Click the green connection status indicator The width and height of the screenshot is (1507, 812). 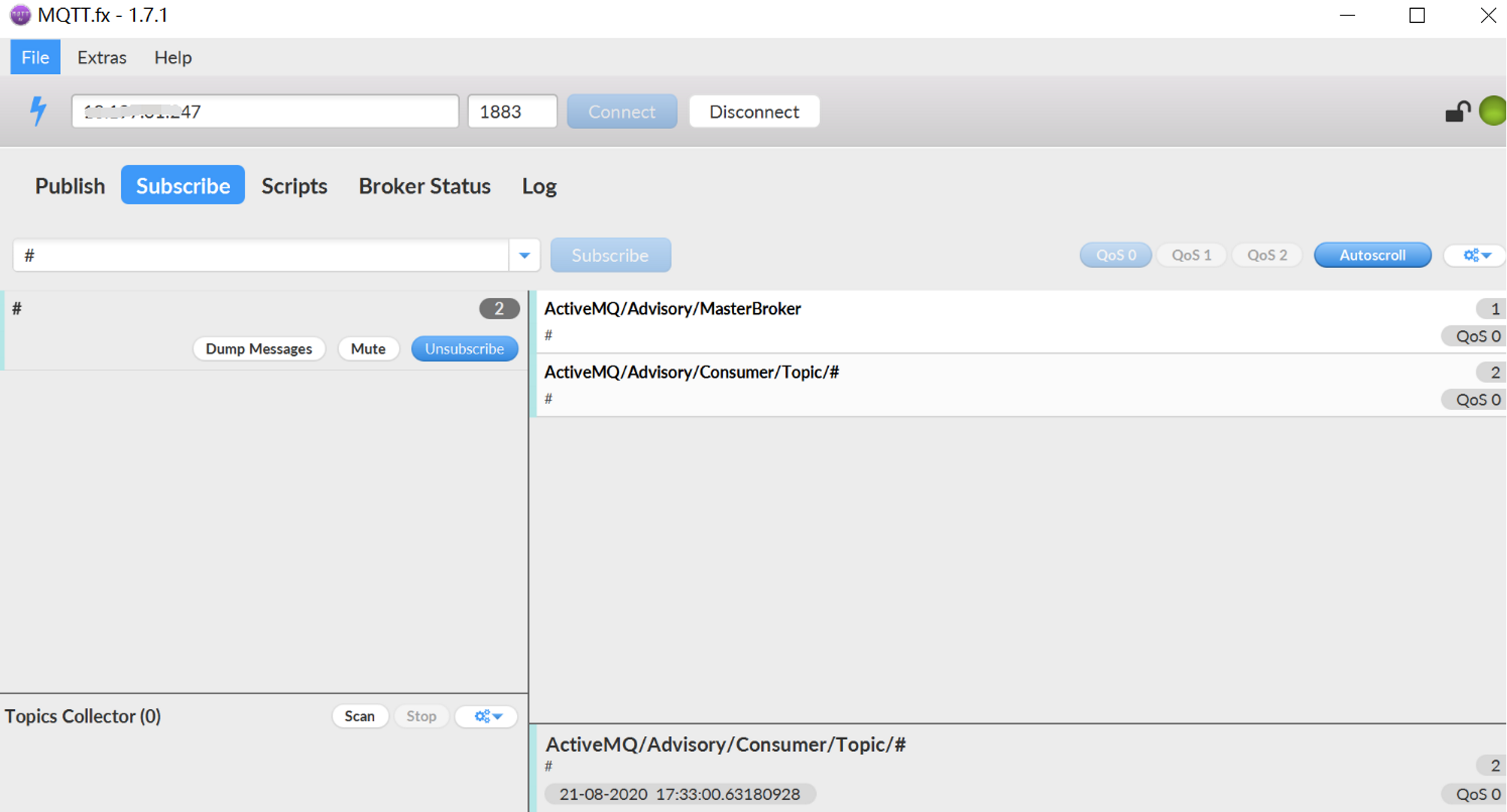pyautogui.click(x=1494, y=111)
